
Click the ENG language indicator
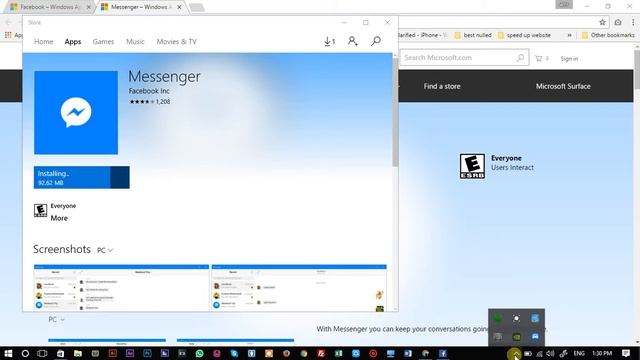tap(579, 353)
